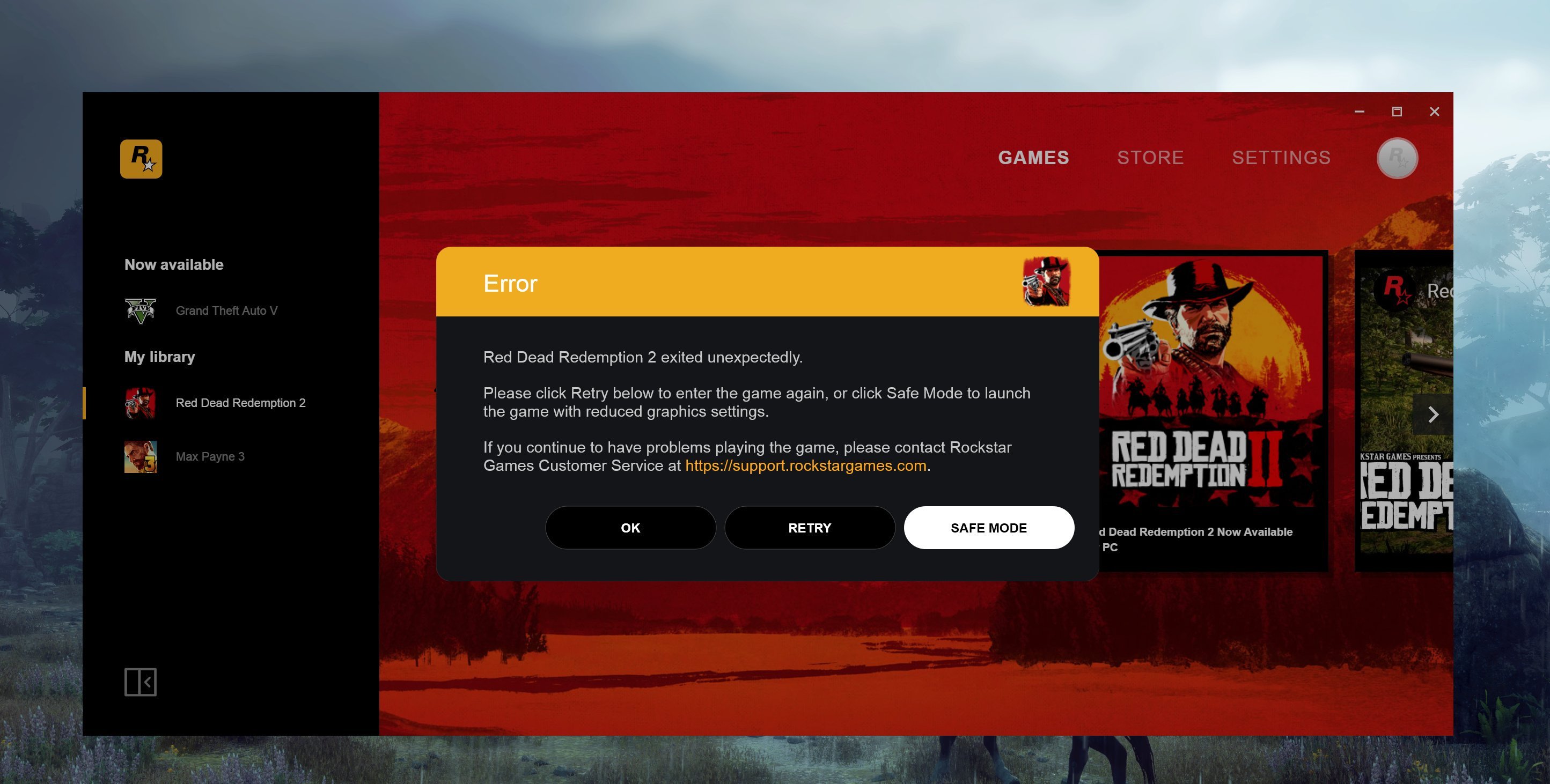Click the user profile avatar icon
The width and height of the screenshot is (1550, 784).
(1399, 157)
